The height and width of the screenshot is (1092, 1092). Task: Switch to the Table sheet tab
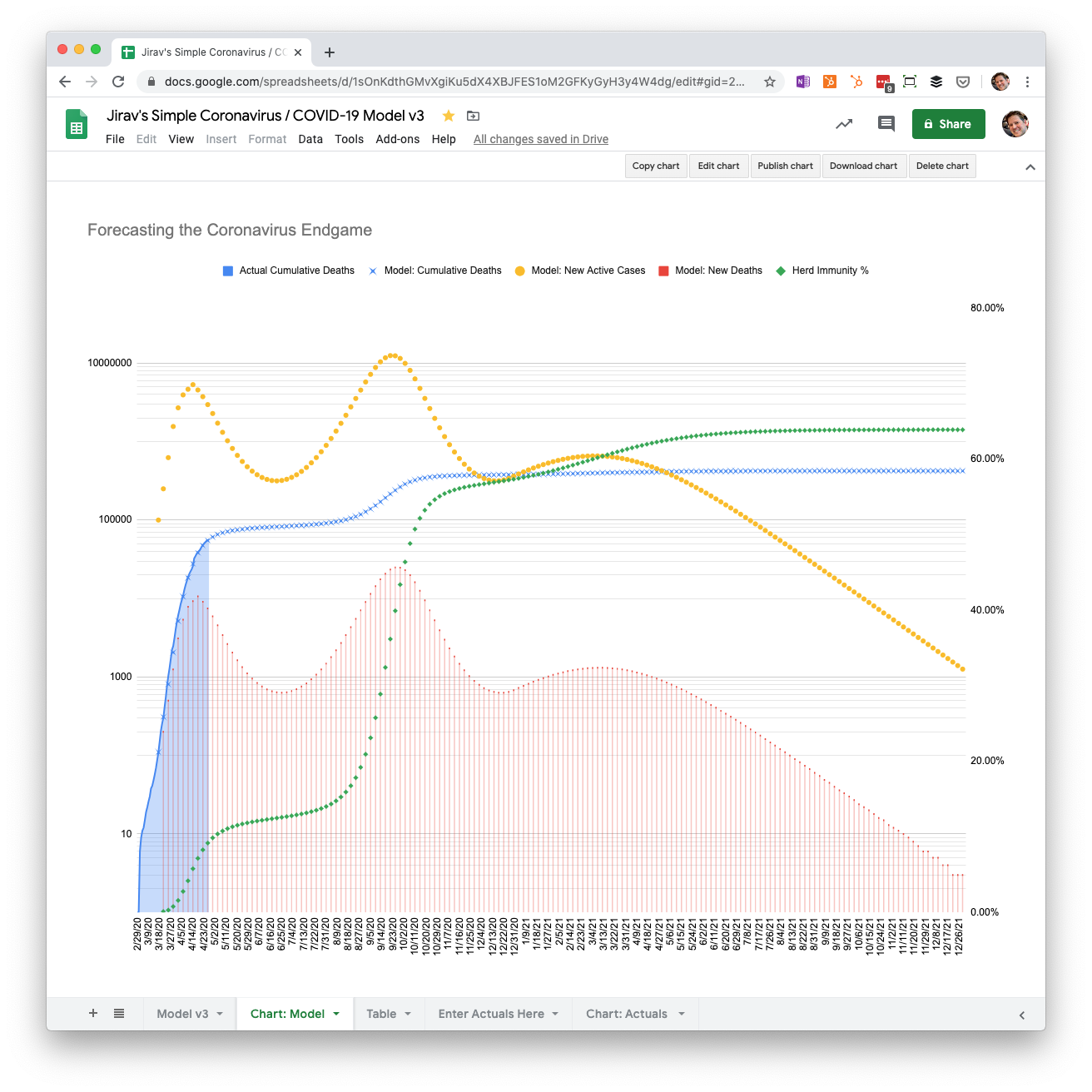pyautogui.click(x=381, y=1014)
